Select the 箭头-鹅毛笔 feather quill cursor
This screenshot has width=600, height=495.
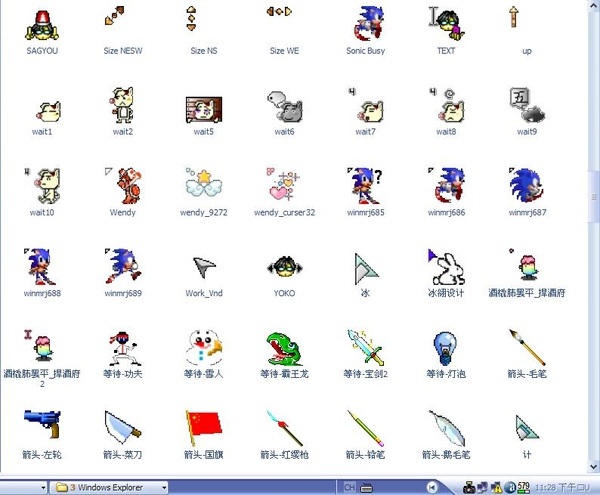tap(447, 428)
